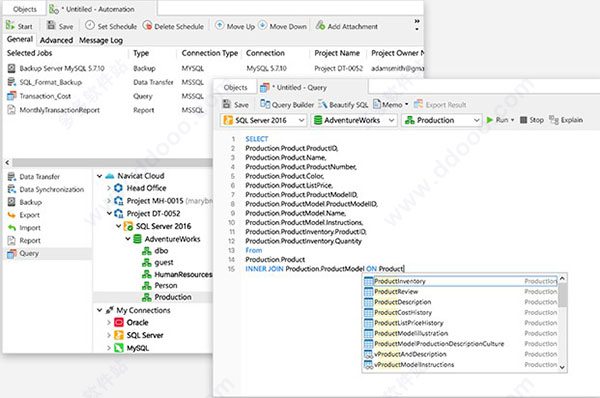Expand Project MH-0015 node
Screen dimensions: 600x398
[109, 201]
